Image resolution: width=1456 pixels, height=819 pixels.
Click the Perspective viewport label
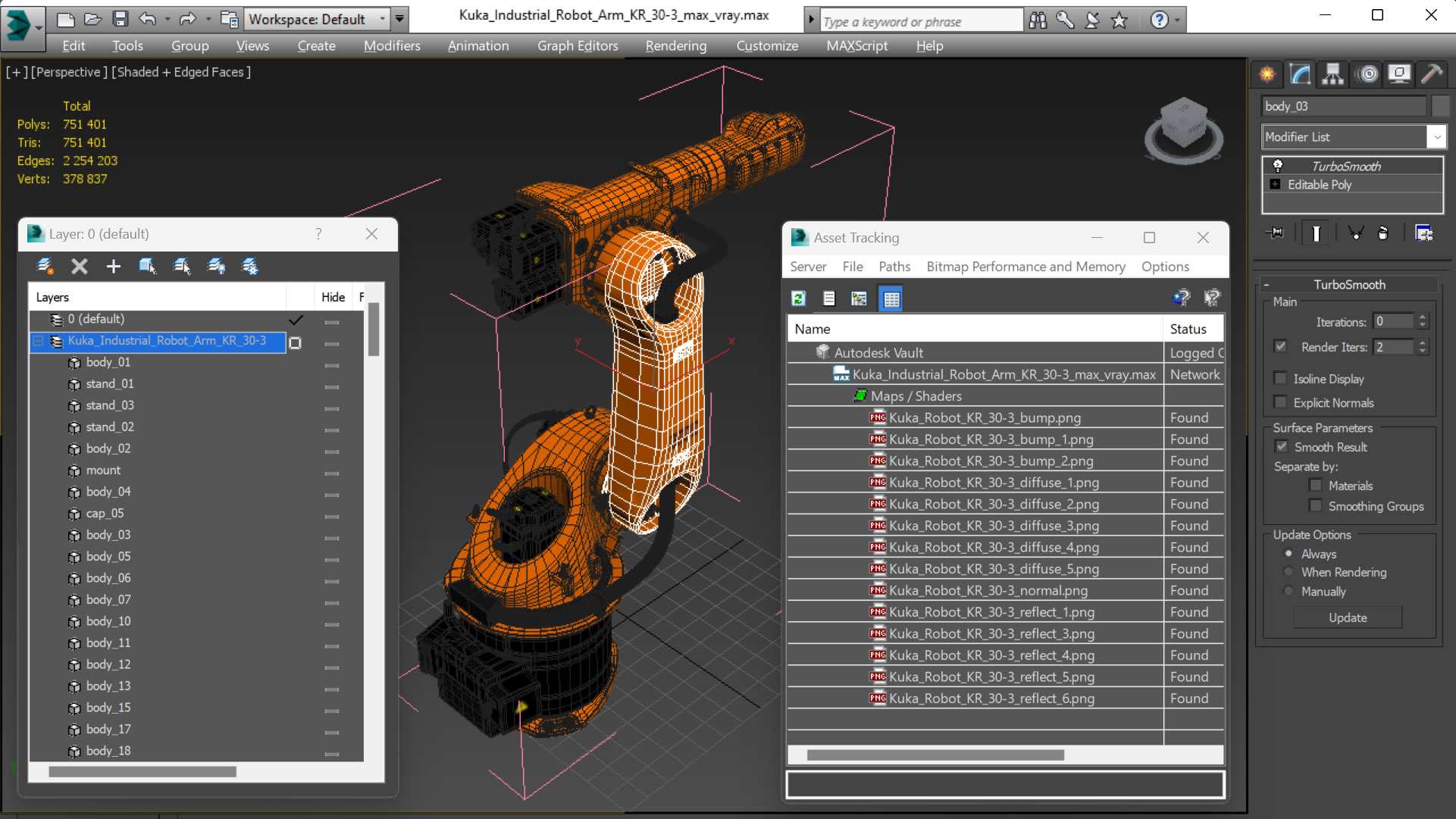pyautogui.click(x=67, y=72)
